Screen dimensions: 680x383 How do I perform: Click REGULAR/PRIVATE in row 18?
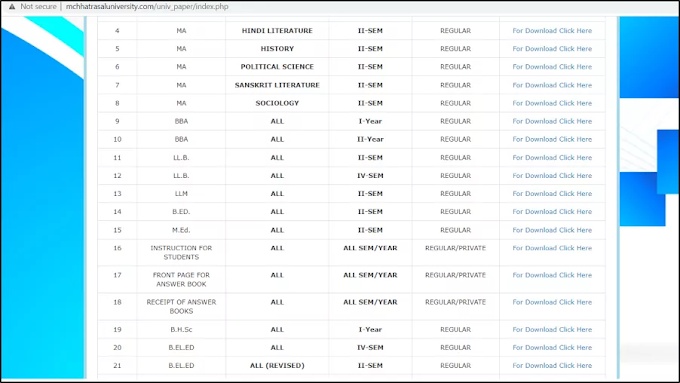coord(455,302)
